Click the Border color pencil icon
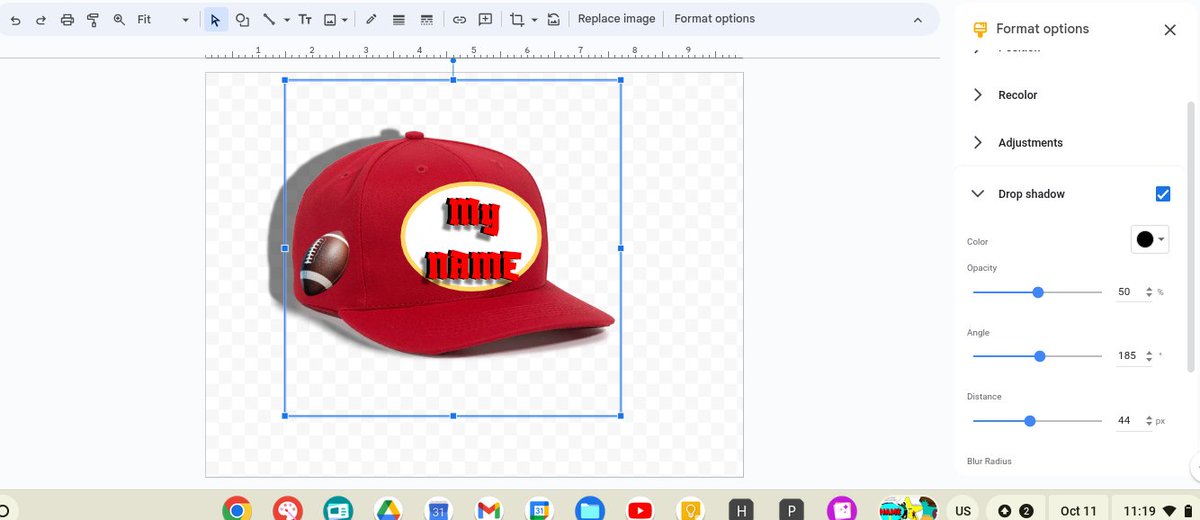1200x520 pixels. [371, 19]
